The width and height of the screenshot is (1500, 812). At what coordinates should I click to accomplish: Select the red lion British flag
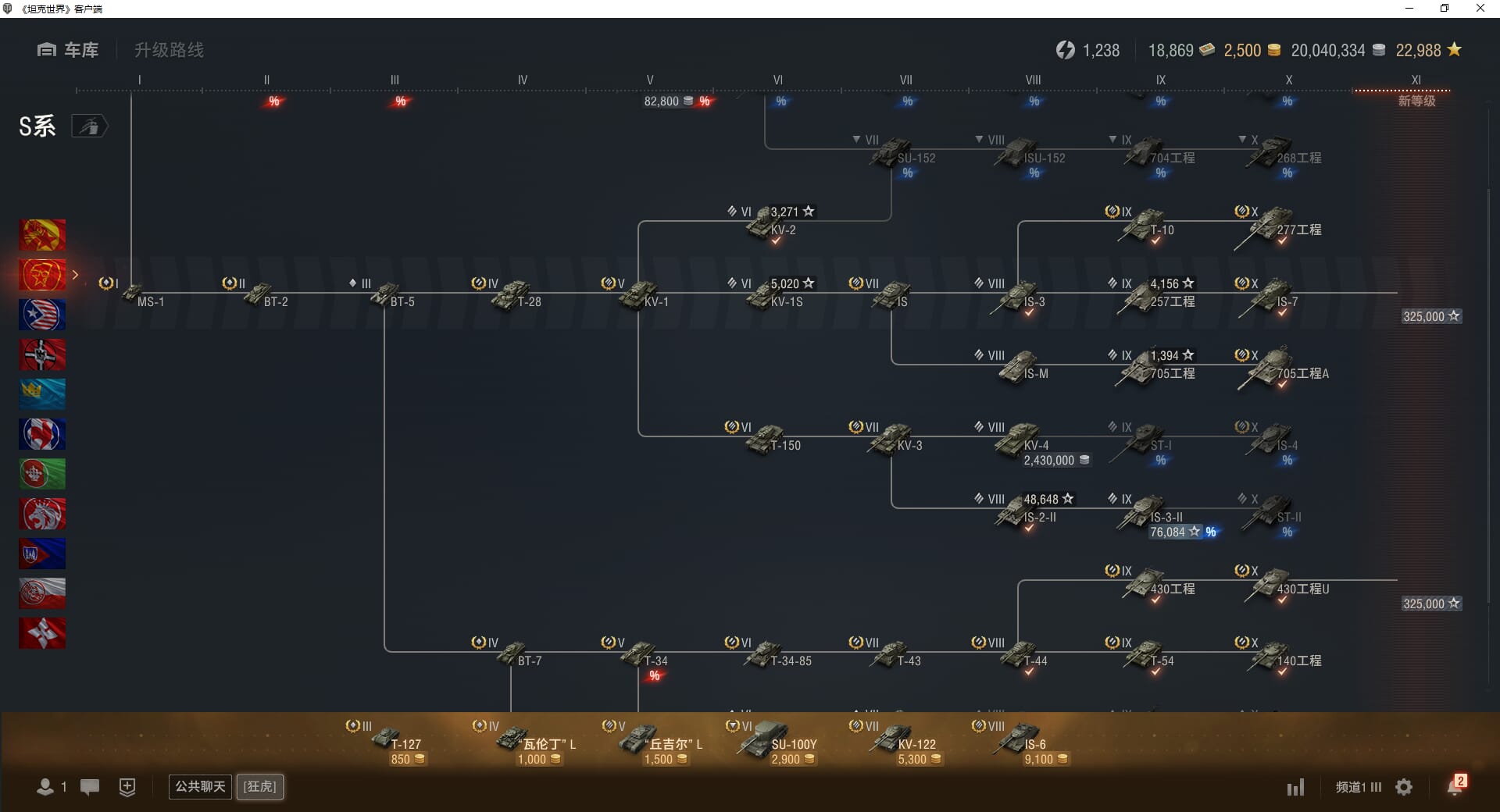coord(42,514)
